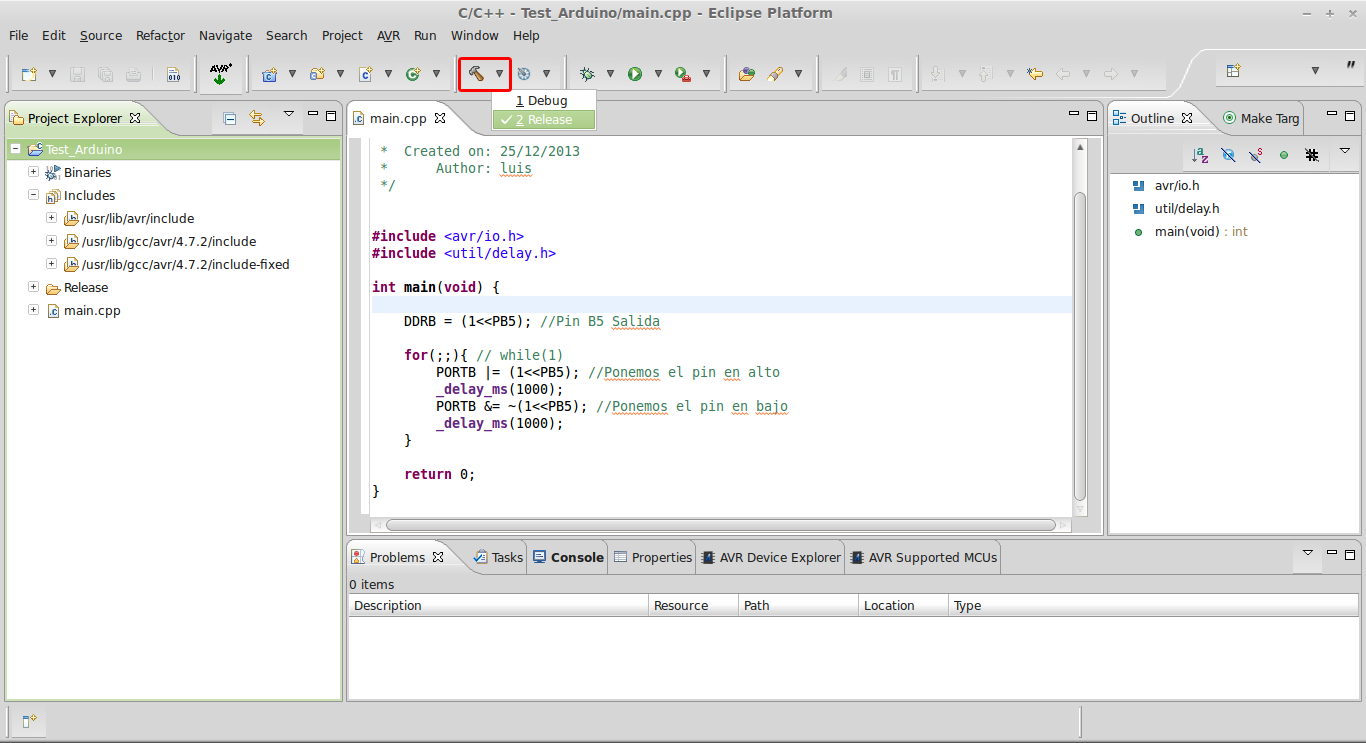Sort Problems by Description column header

point(498,605)
